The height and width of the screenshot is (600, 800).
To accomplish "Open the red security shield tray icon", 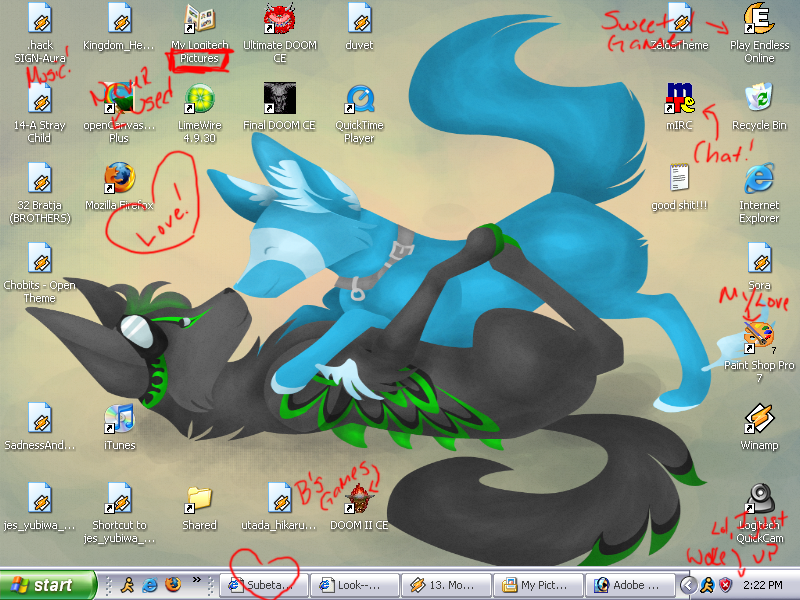I will tap(725, 585).
